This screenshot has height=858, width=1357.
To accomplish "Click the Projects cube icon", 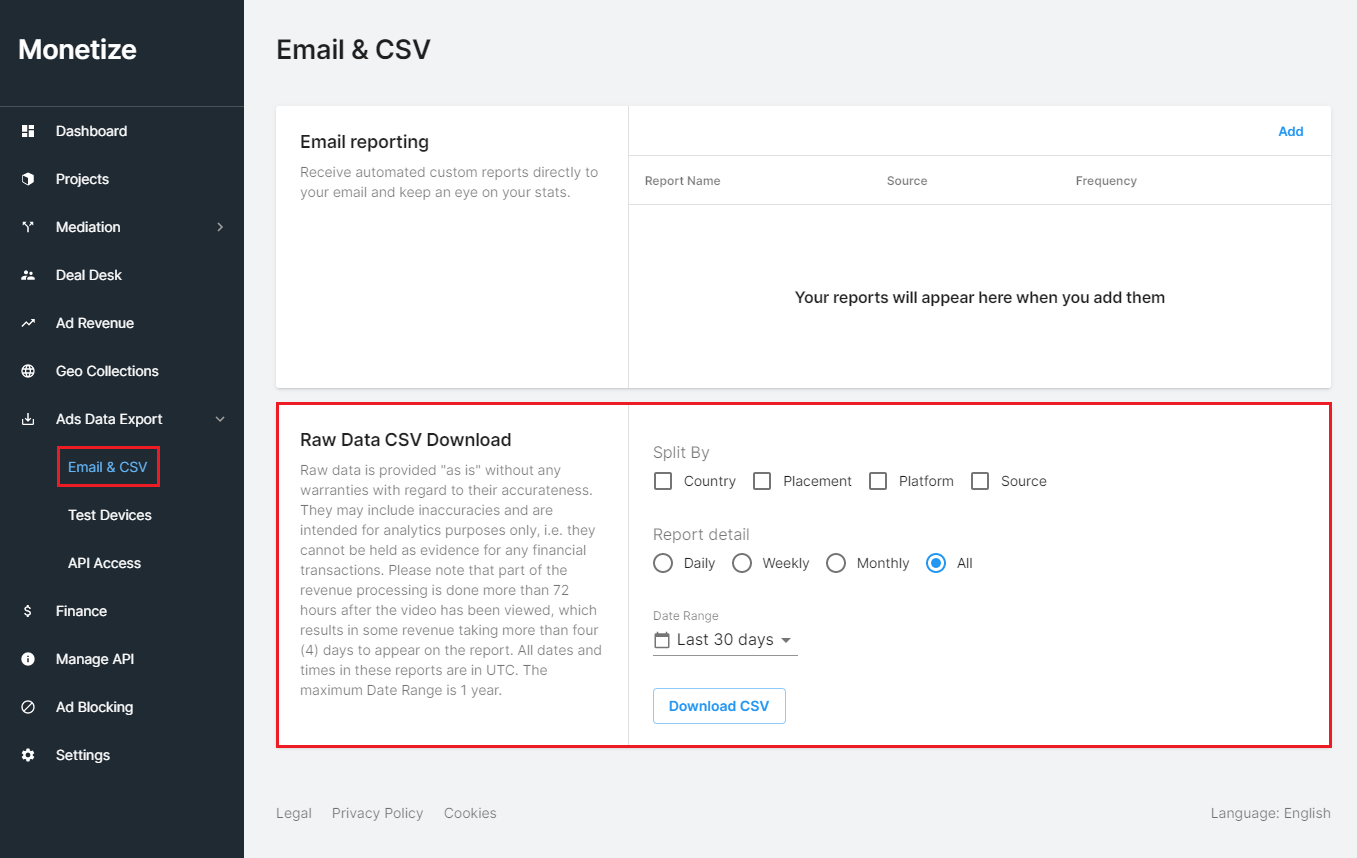I will 28,179.
